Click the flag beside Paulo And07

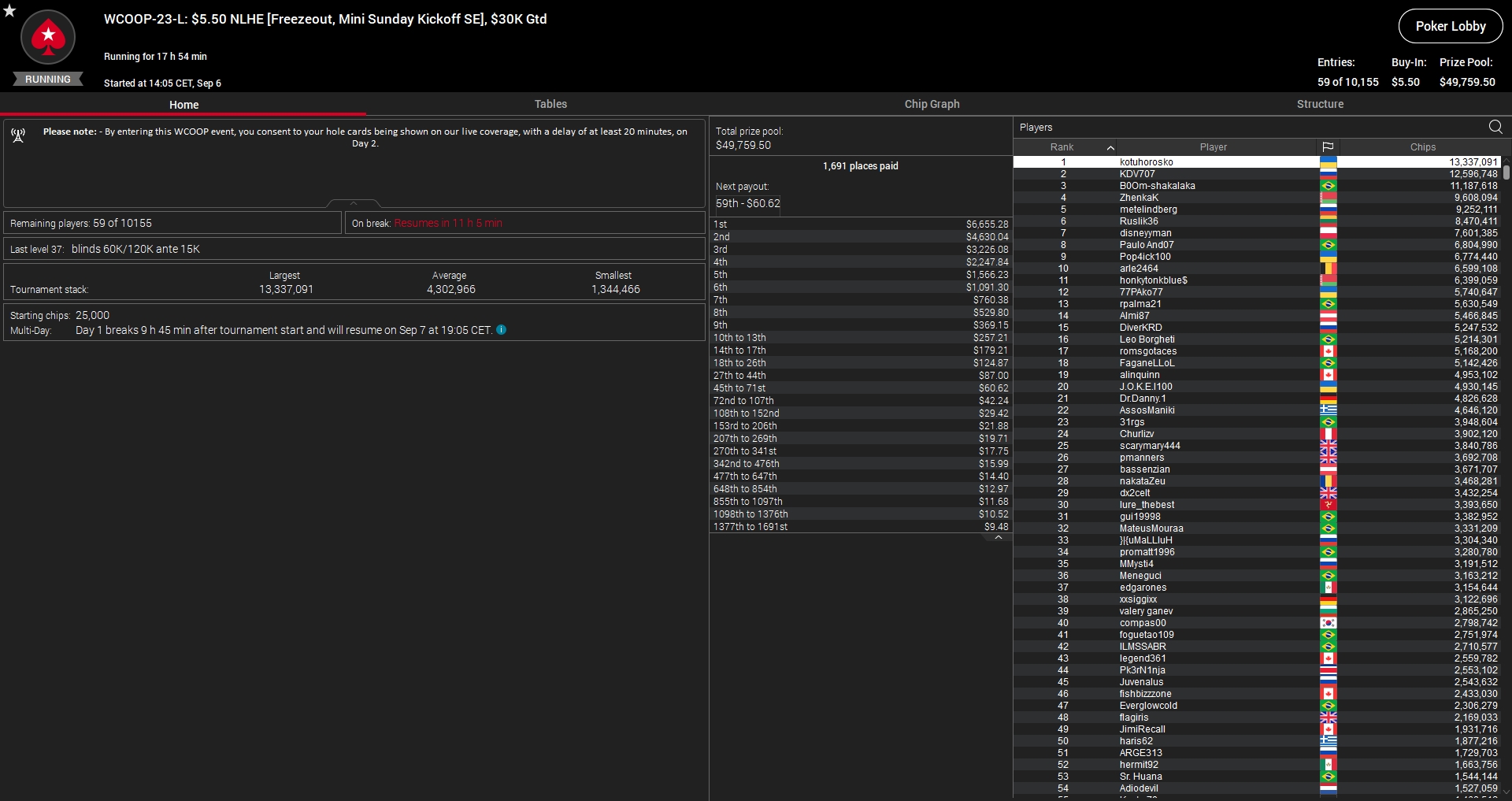(x=1329, y=245)
